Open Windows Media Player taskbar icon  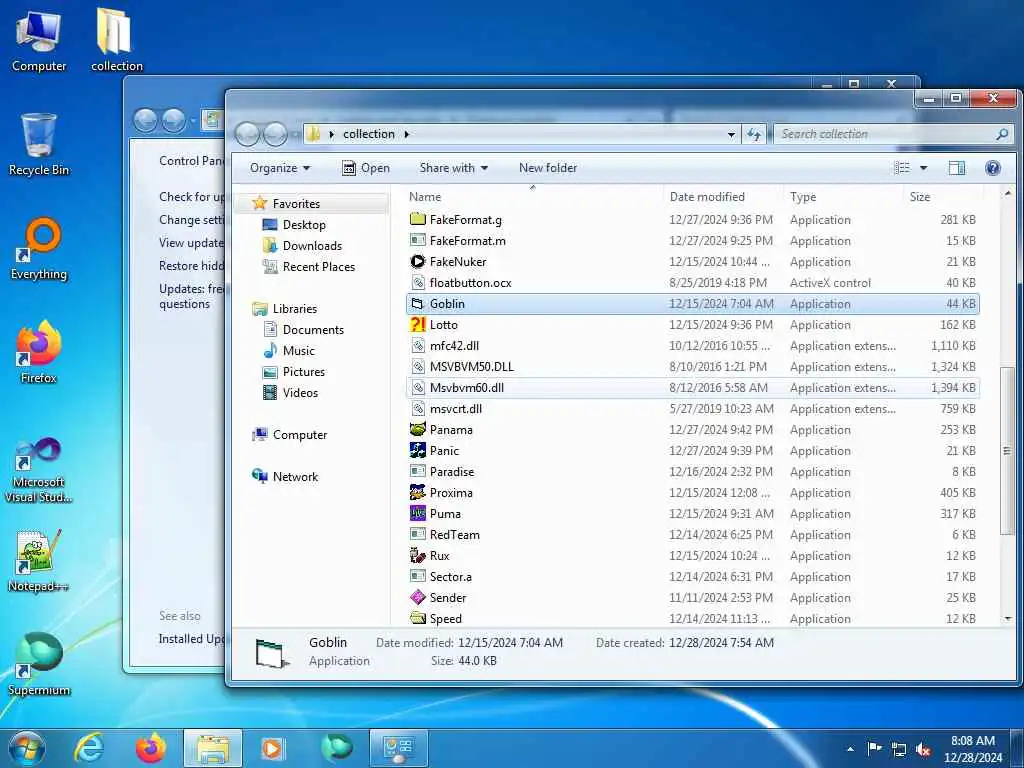pos(272,748)
